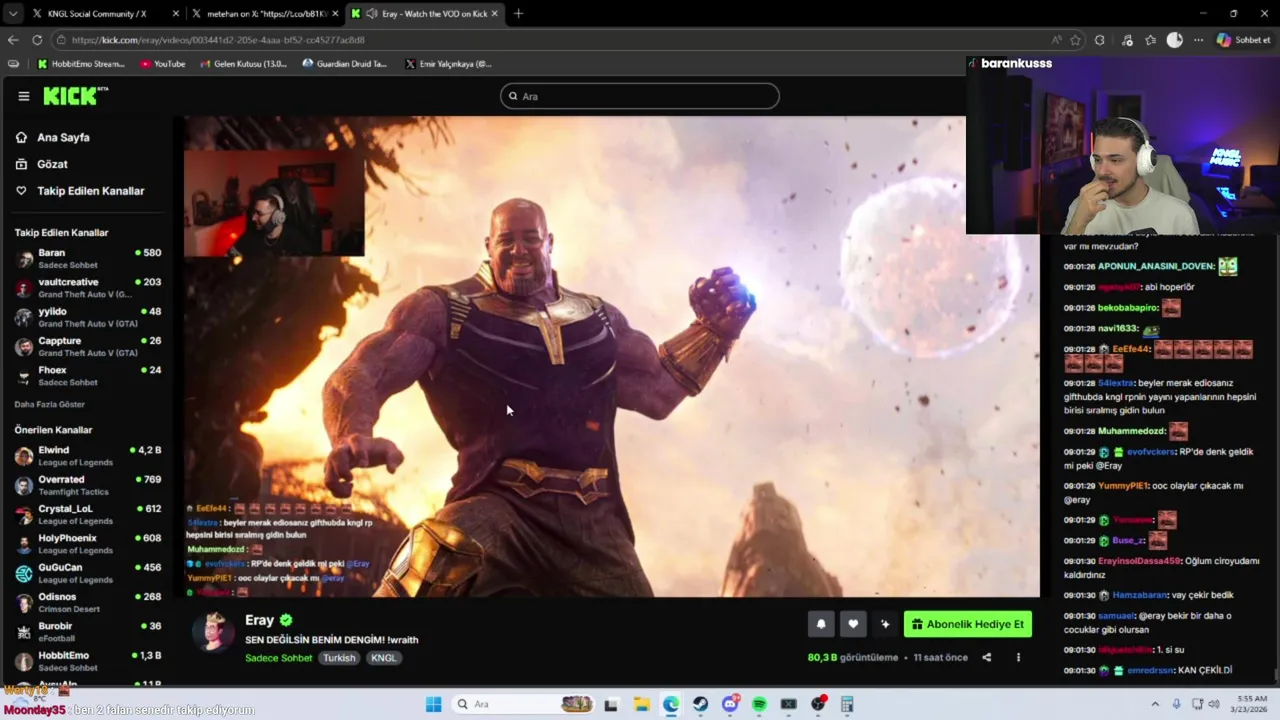
Task: Open HobbitEmo Stream bookmark
Action: coord(81,64)
